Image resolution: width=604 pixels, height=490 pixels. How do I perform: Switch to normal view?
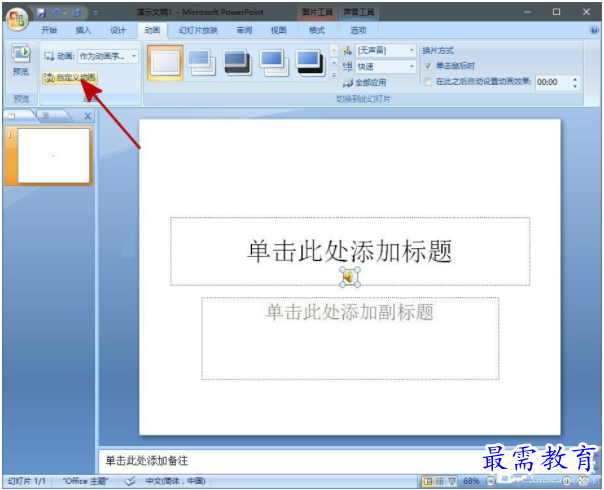tap(427, 481)
